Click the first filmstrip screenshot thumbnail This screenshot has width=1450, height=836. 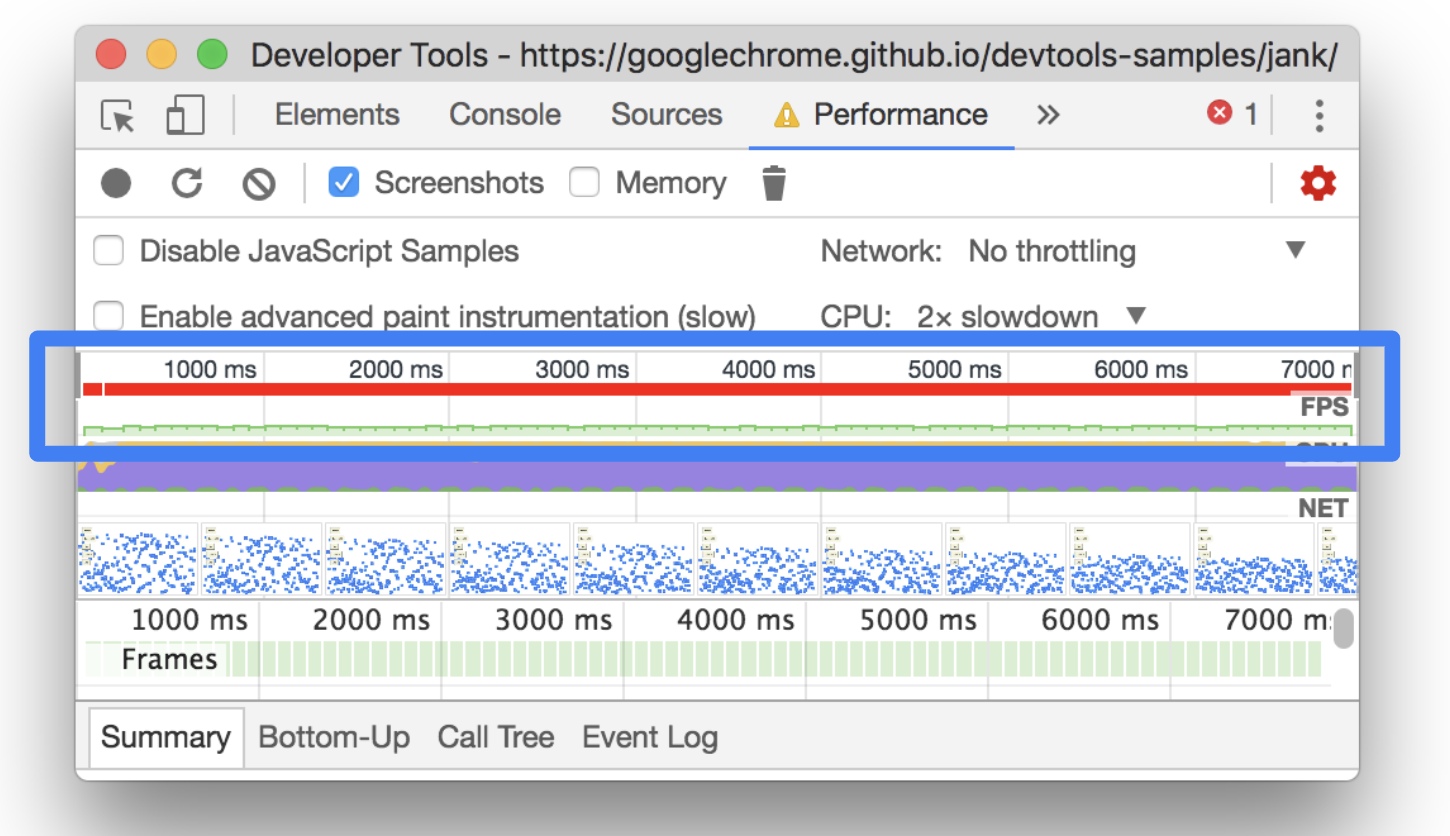(138, 558)
